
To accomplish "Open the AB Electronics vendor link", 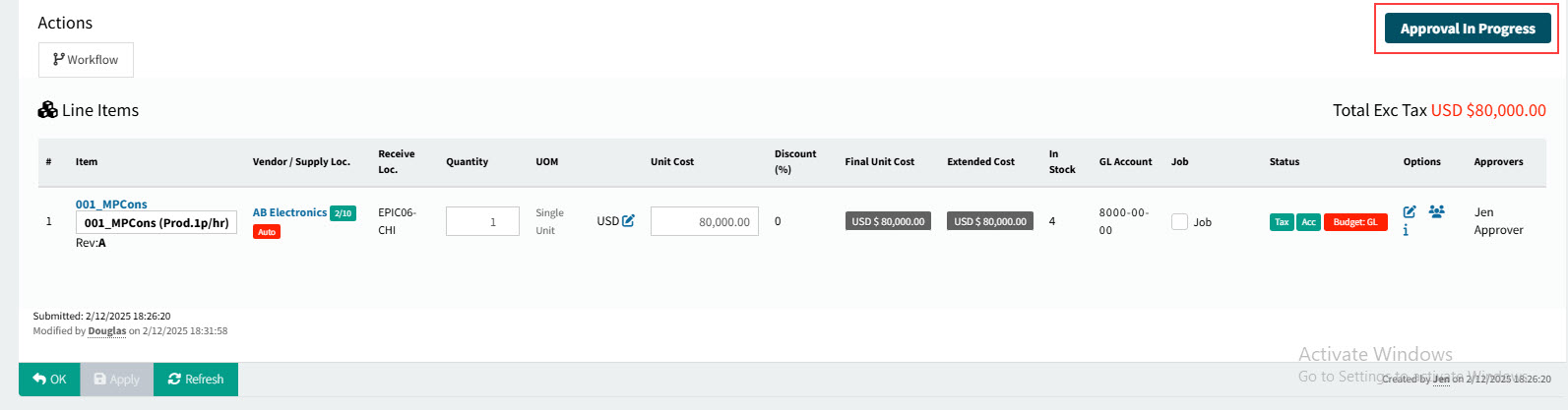I will tap(289, 212).
